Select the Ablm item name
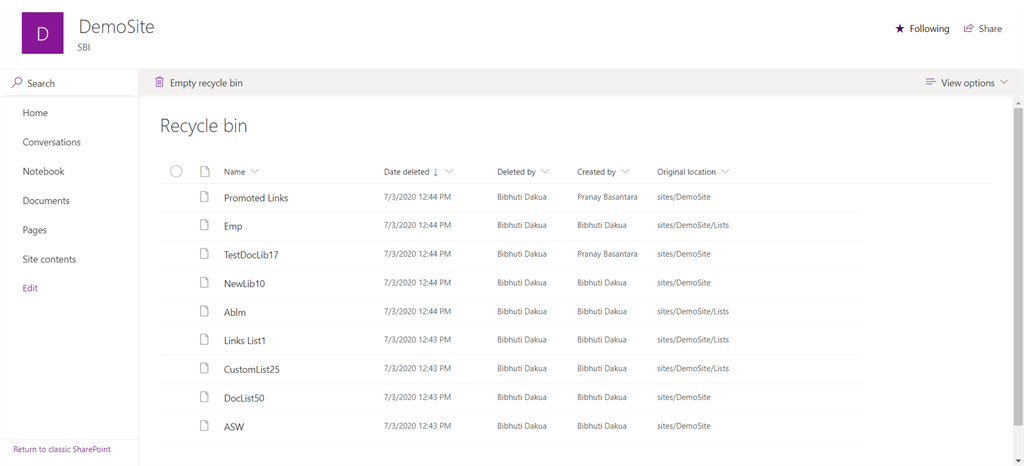Viewport: 1024px width, 466px height. 235,312
